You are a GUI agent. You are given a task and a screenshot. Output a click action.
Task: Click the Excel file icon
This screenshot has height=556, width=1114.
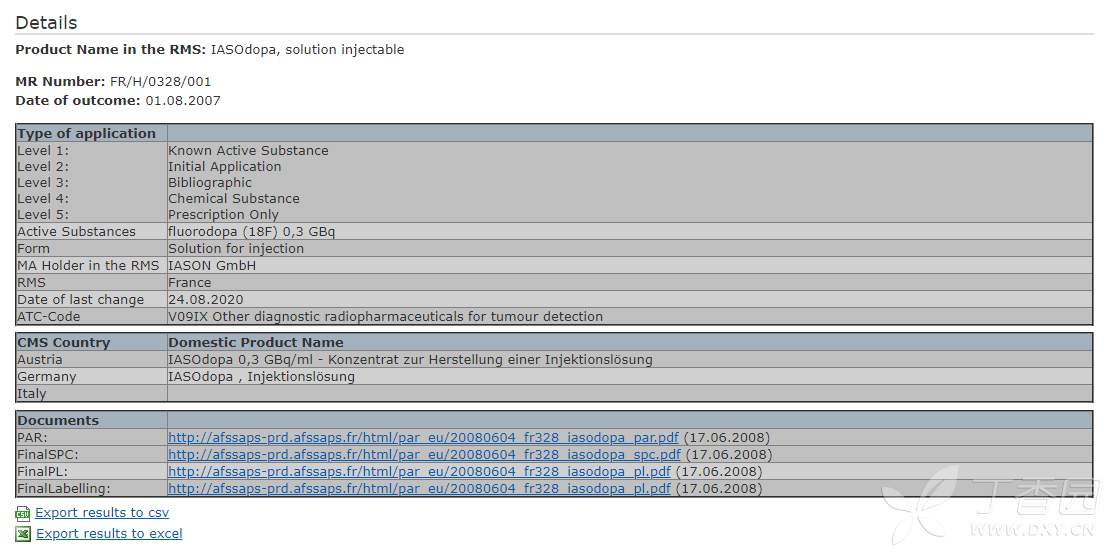click(x=23, y=534)
